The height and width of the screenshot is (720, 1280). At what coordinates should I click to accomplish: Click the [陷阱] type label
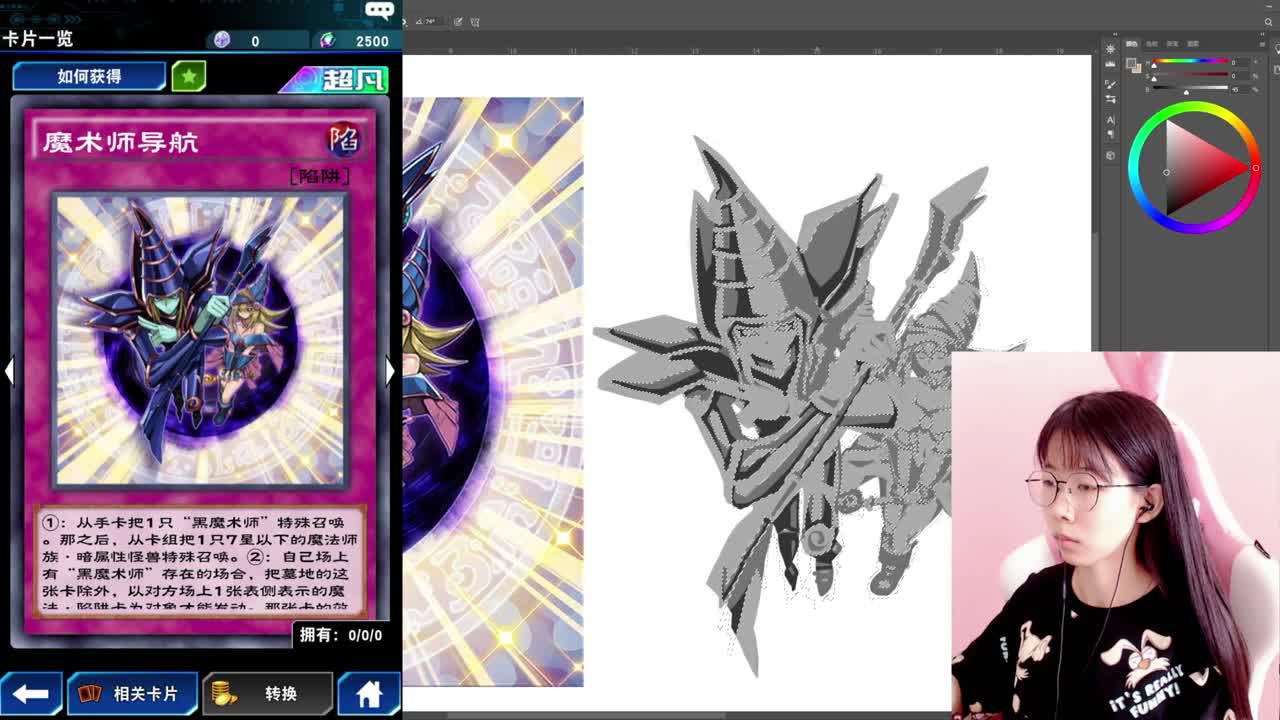320,176
